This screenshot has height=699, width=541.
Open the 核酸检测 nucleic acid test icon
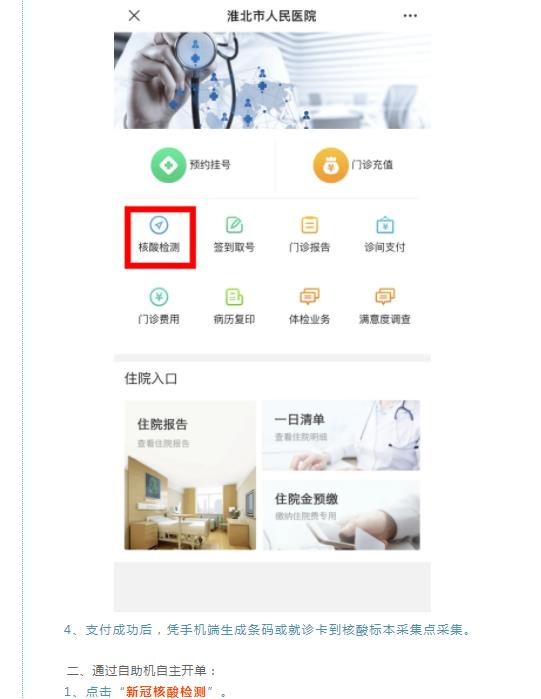tap(159, 235)
